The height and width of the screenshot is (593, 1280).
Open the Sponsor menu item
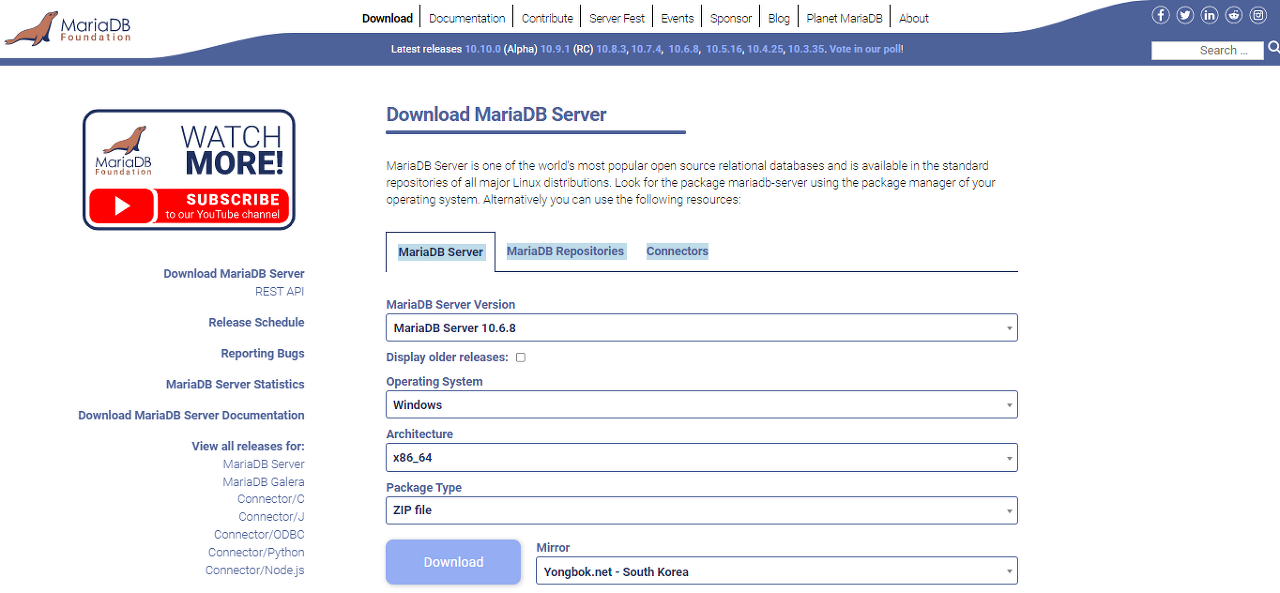coord(731,18)
